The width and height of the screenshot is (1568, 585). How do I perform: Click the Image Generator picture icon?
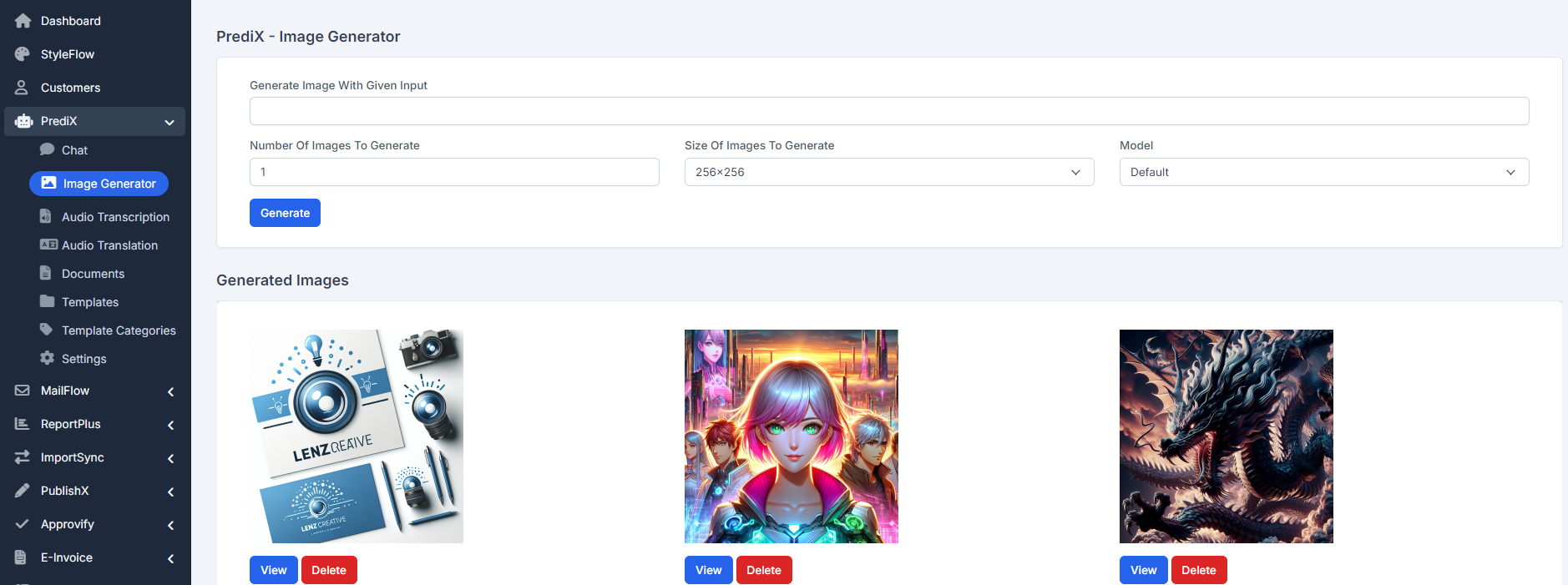(49, 184)
